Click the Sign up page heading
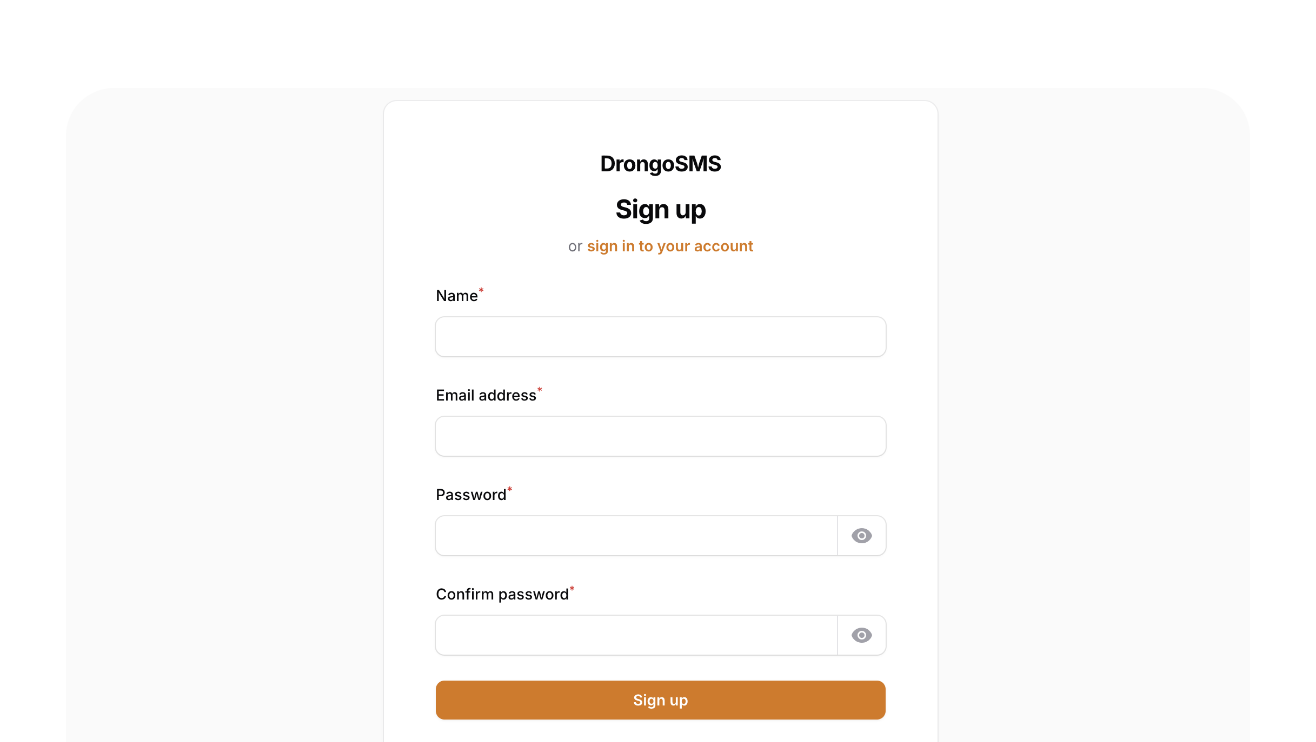 [x=660, y=209]
